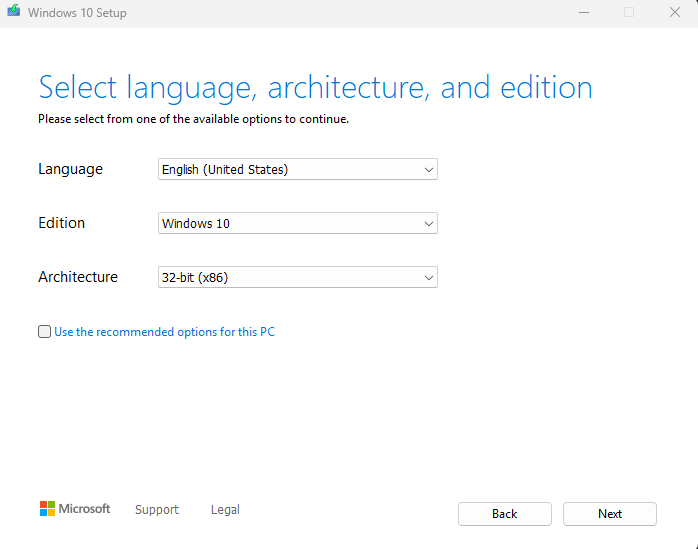Expand the 32-bit (x86) architecture combo box
The image size is (698, 549).
point(290,278)
